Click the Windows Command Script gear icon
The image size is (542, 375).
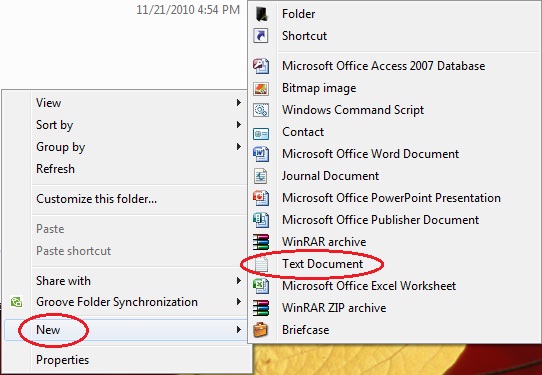click(261, 110)
